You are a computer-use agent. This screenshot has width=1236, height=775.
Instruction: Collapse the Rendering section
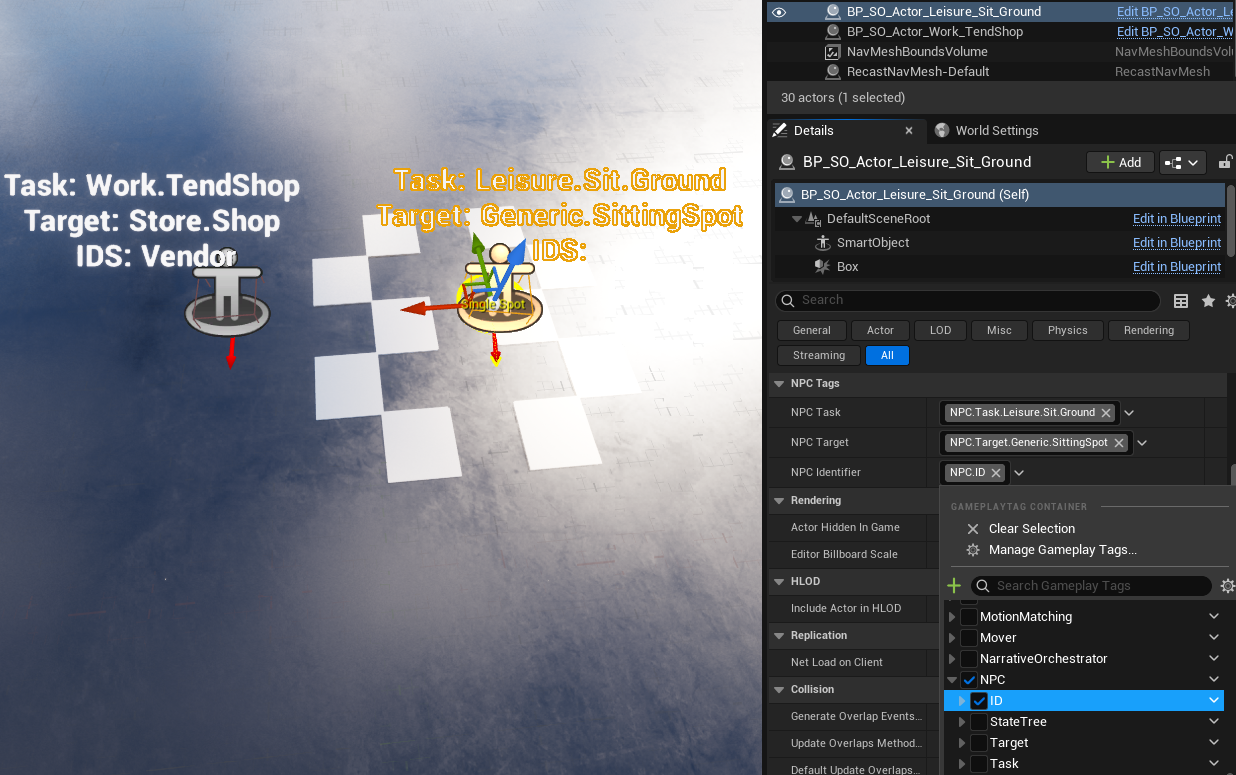click(x=778, y=500)
